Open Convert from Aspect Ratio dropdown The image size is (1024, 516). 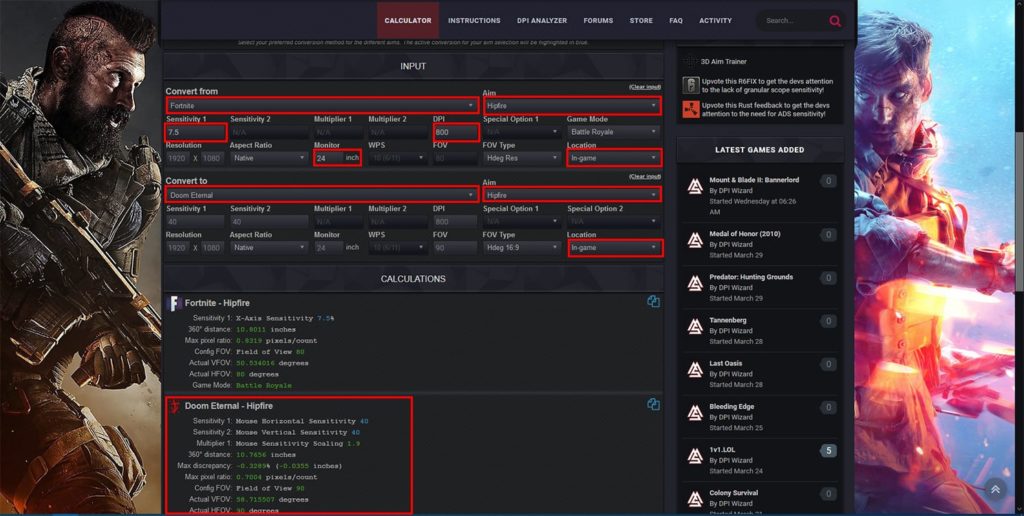pos(268,158)
